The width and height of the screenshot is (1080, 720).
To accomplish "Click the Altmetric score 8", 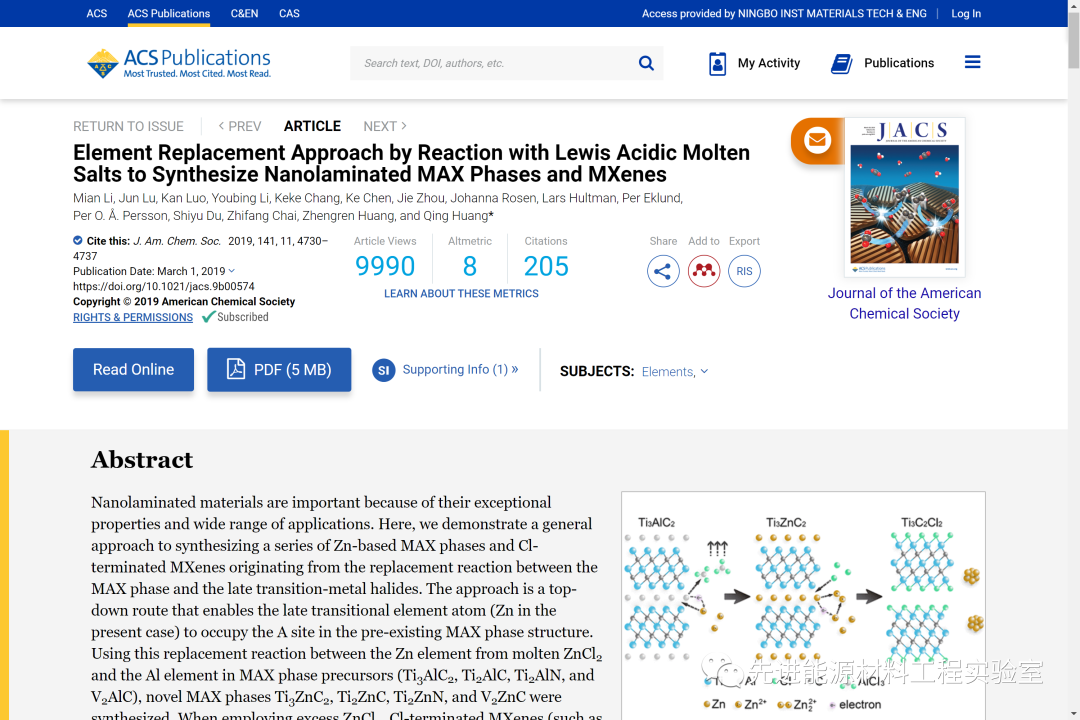I will click(470, 267).
